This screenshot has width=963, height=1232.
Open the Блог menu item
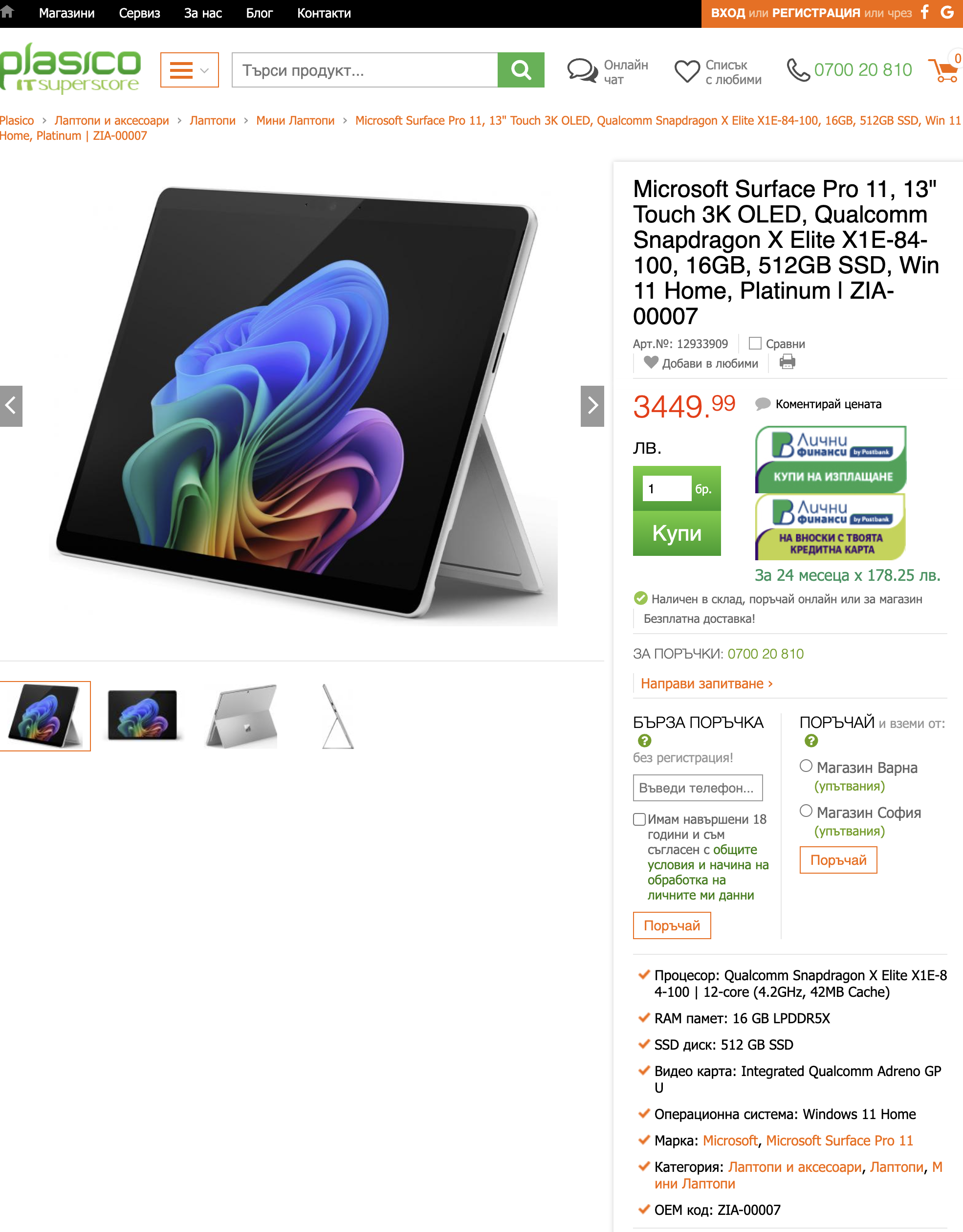tap(259, 13)
